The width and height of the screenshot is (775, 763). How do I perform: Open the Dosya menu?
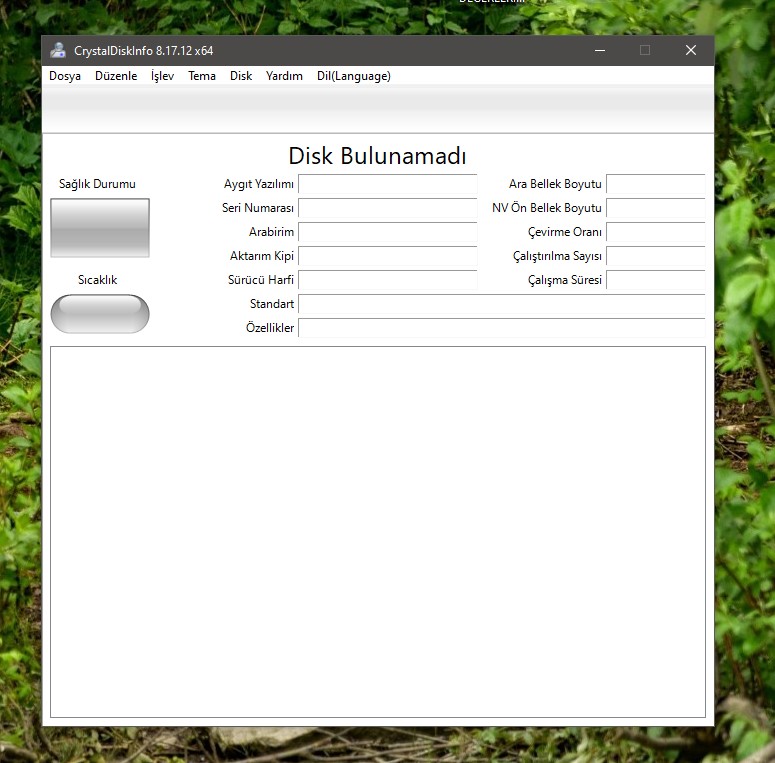click(65, 76)
